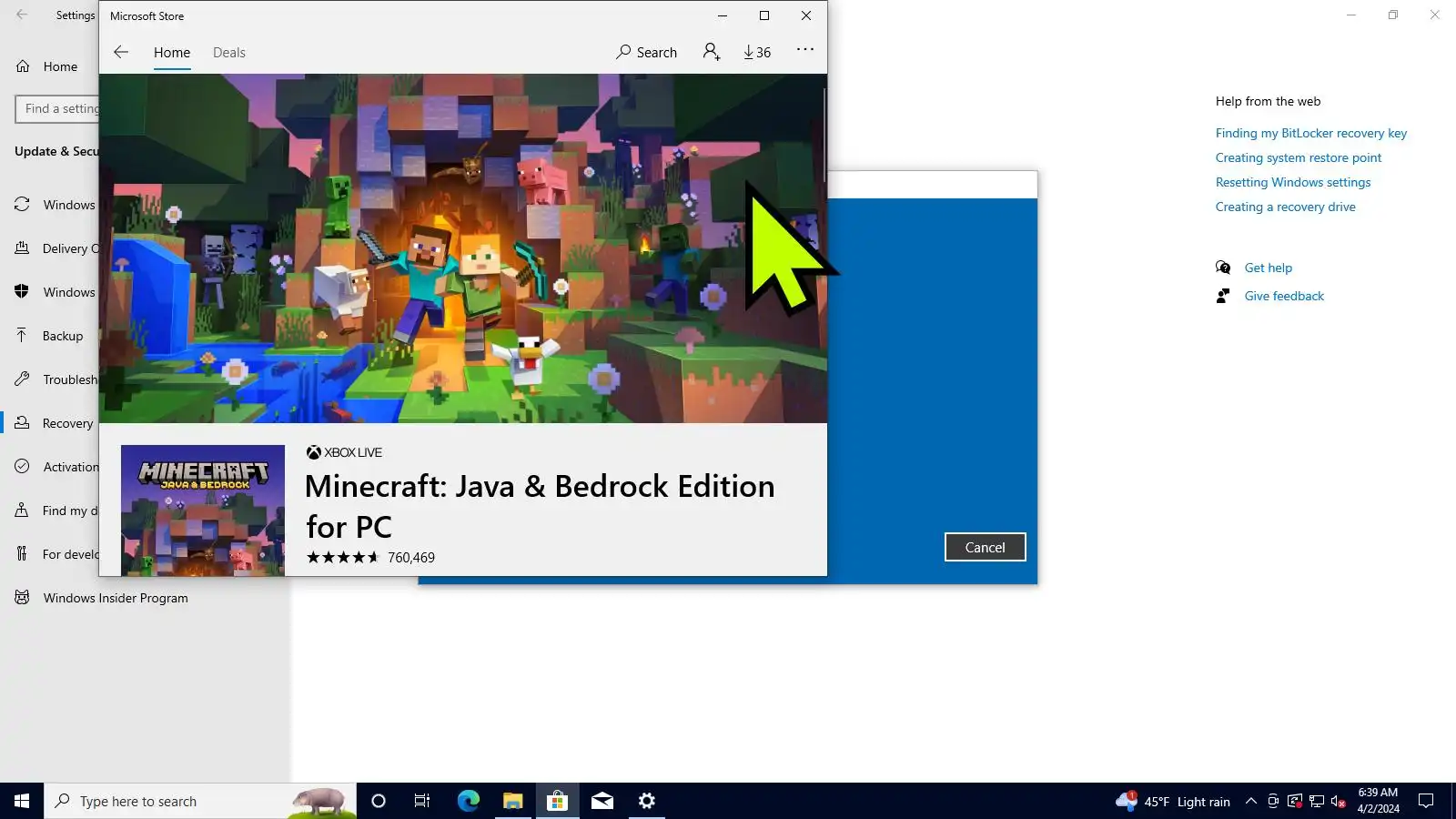The width and height of the screenshot is (1456, 819).
Task: Click Give feedback in Settings
Action: click(x=1284, y=296)
